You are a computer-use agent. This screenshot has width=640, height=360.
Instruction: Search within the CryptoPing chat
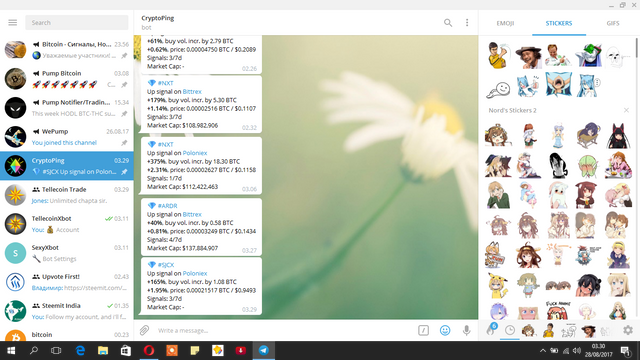pos(448,23)
